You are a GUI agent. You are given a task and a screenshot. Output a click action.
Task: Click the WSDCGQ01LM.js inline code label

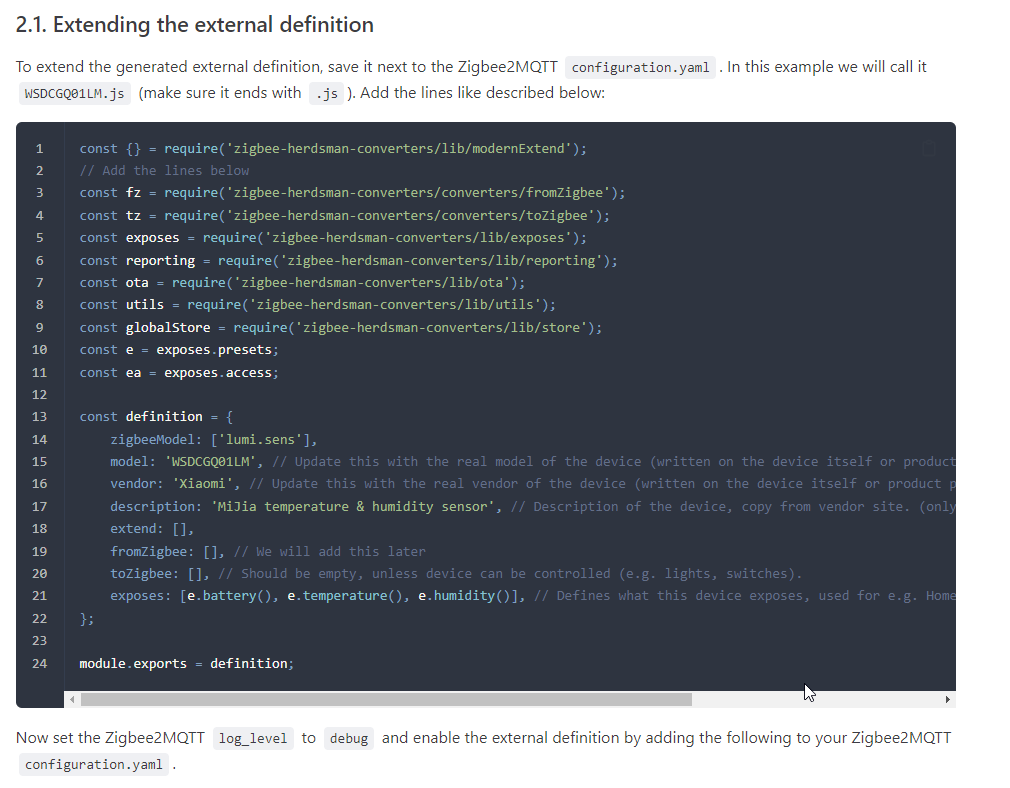click(x=74, y=94)
